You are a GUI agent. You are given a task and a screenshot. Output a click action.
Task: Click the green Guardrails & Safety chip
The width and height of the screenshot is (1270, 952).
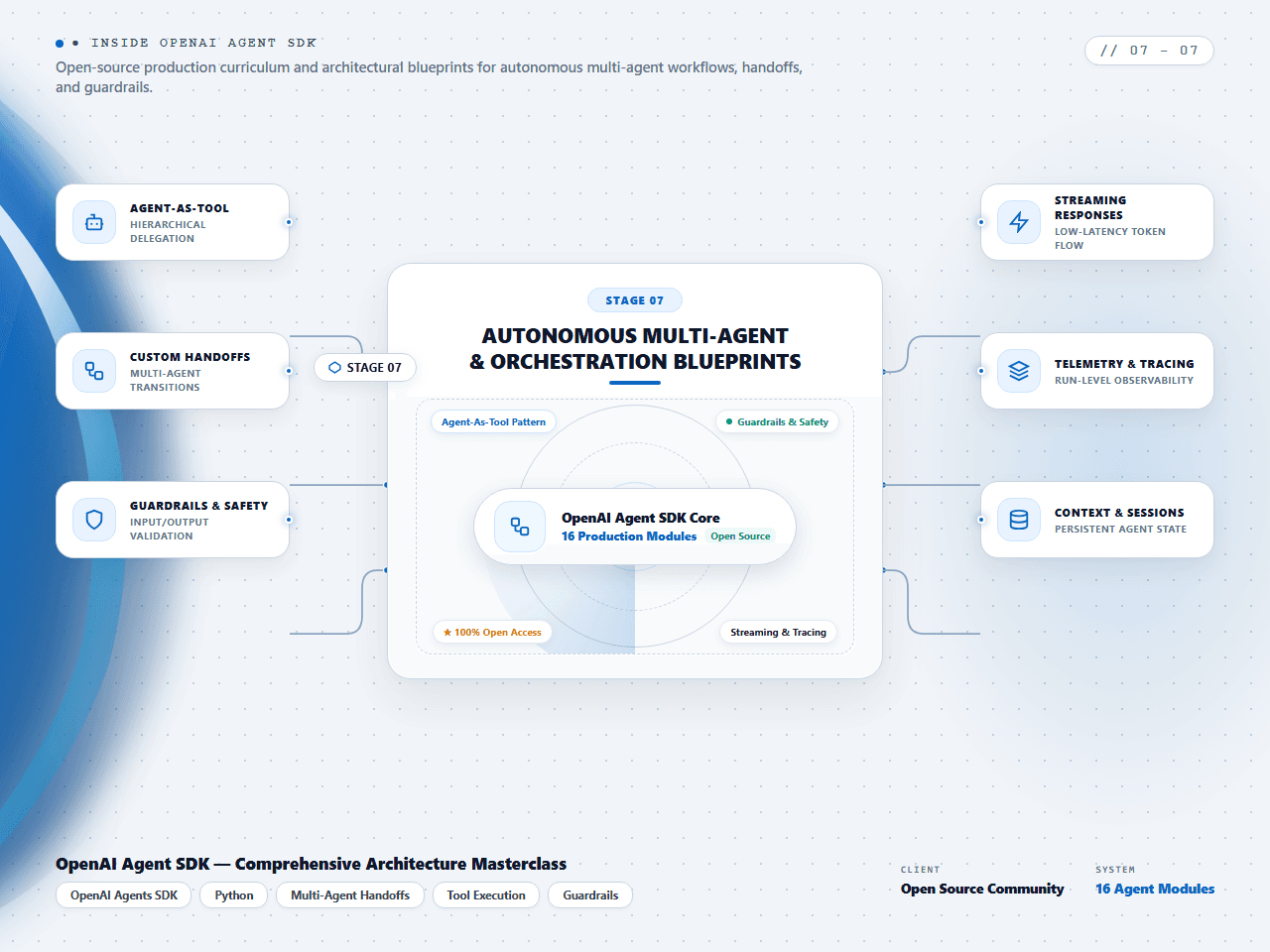(777, 421)
